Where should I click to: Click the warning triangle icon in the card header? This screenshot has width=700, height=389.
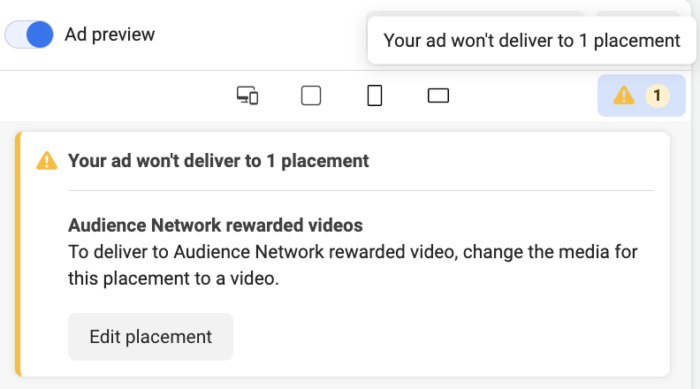click(x=47, y=161)
